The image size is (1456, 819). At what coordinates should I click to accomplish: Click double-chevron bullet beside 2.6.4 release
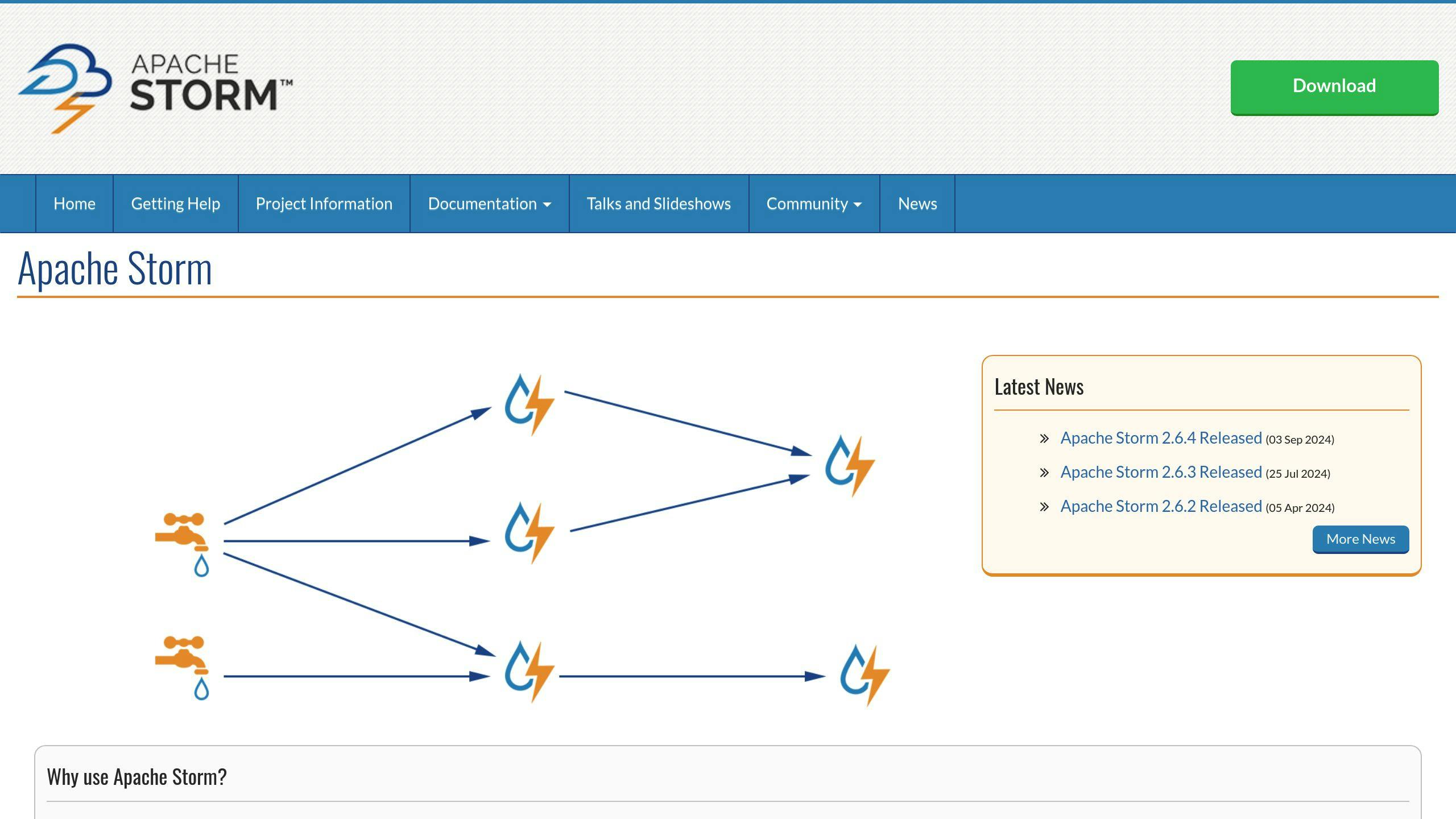pos(1044,439)
